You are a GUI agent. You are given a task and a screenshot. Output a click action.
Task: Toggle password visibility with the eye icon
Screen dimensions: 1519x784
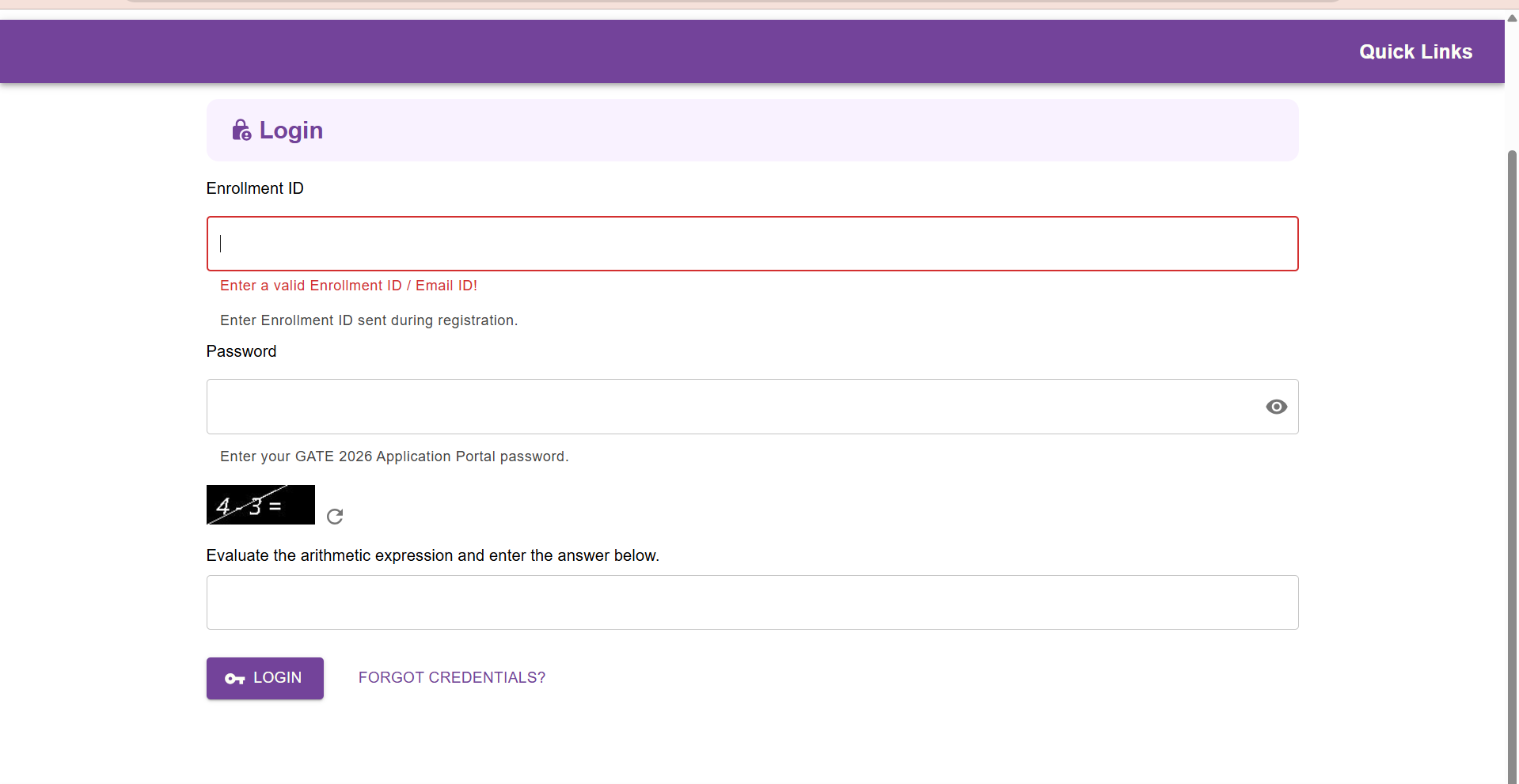[1276, 407]
